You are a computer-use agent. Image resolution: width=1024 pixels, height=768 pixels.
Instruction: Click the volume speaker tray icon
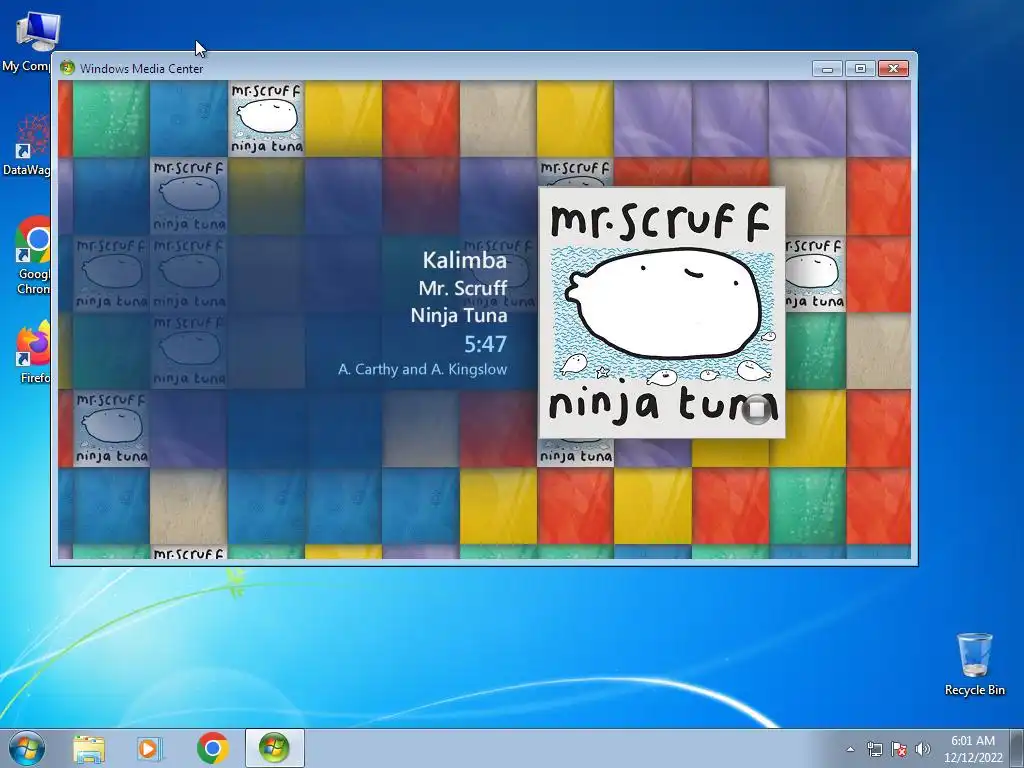923,749
